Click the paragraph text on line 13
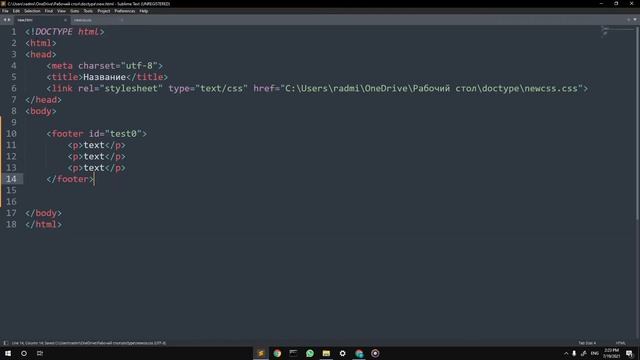 coord(94,168)
